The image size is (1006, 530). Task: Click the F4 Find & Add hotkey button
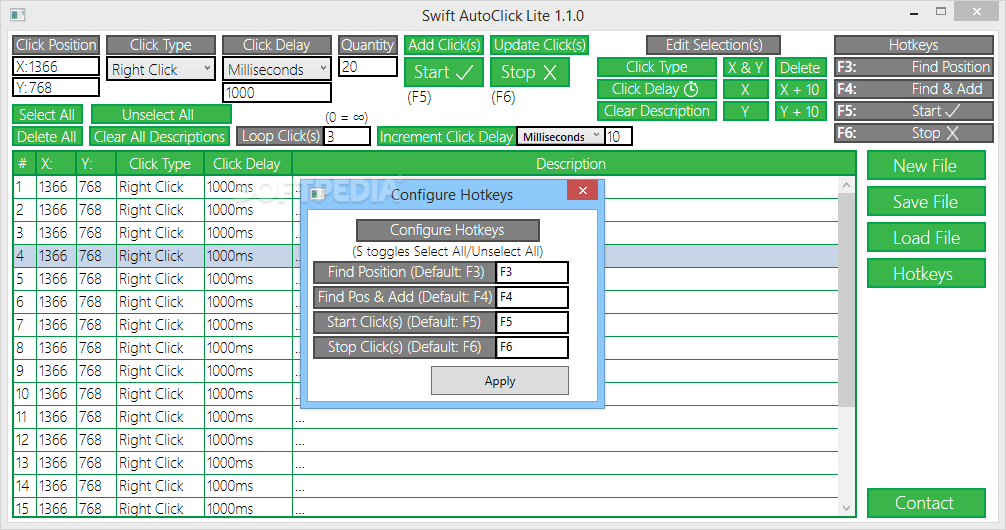tap(914, 89)
